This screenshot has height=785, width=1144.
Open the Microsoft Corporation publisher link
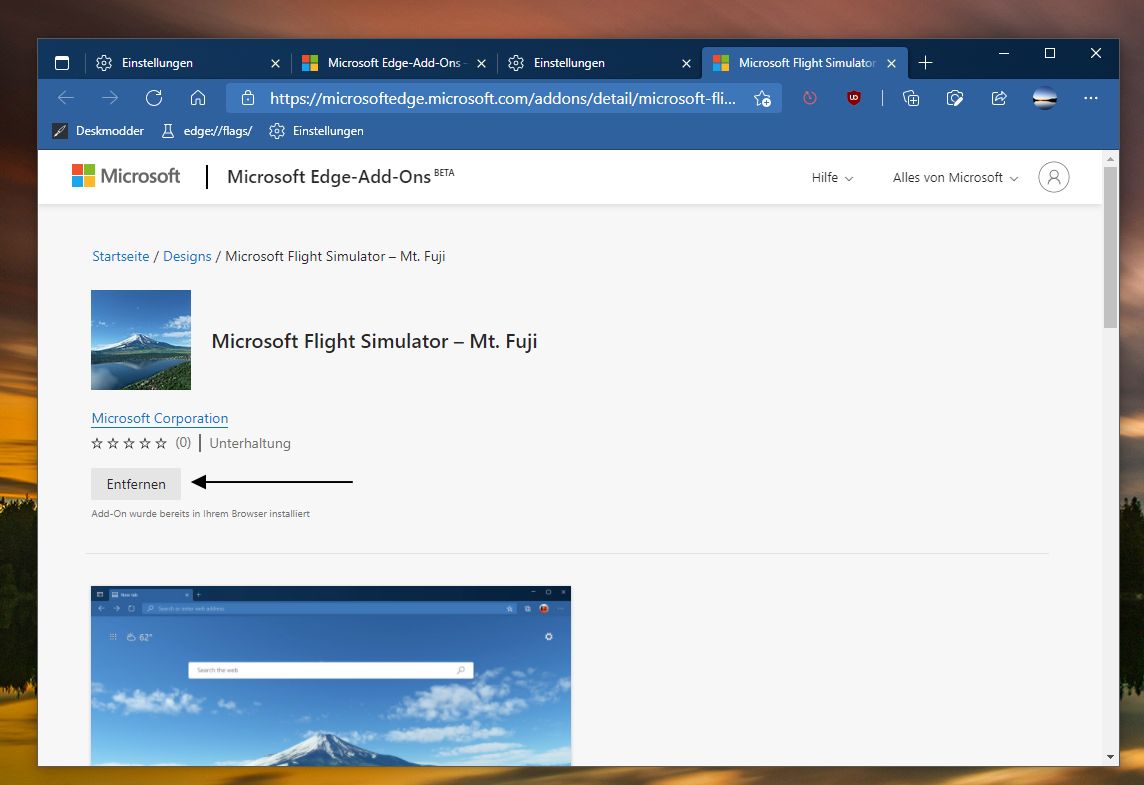160,418
